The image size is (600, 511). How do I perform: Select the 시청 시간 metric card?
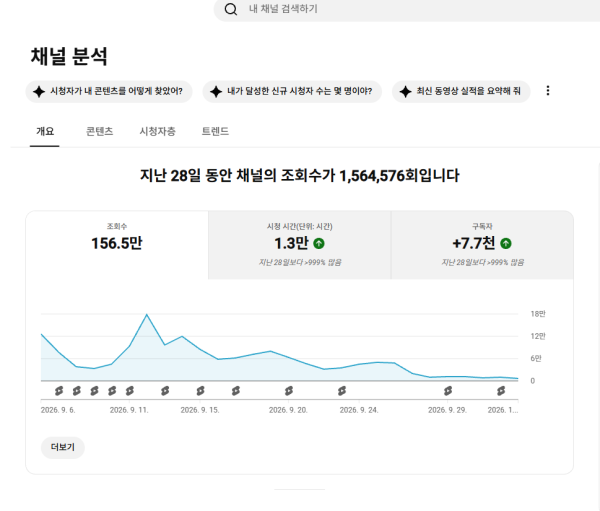pyautogui.click(x=300, y=245)
